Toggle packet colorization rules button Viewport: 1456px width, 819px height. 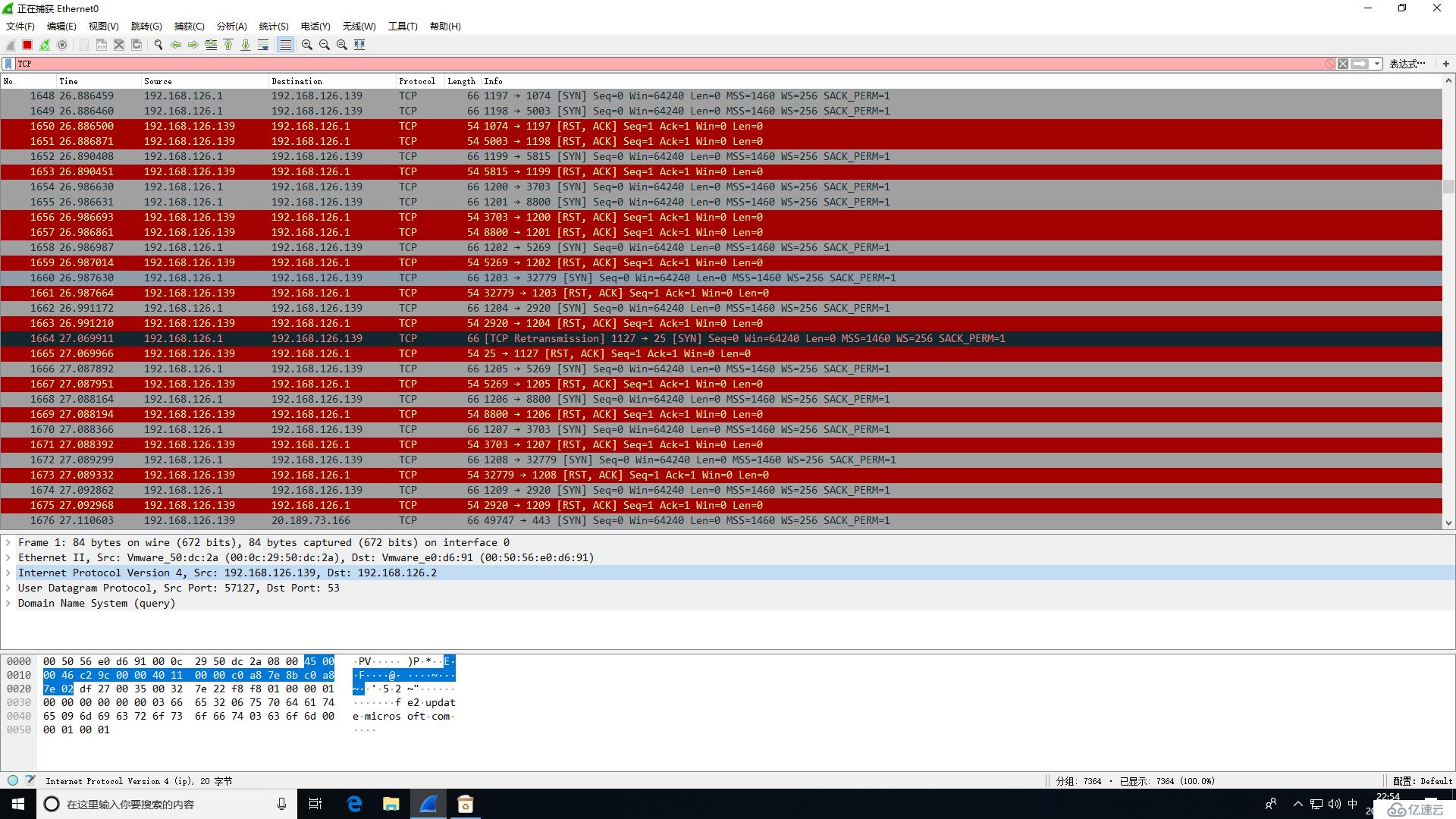click(x=285, y=45)
